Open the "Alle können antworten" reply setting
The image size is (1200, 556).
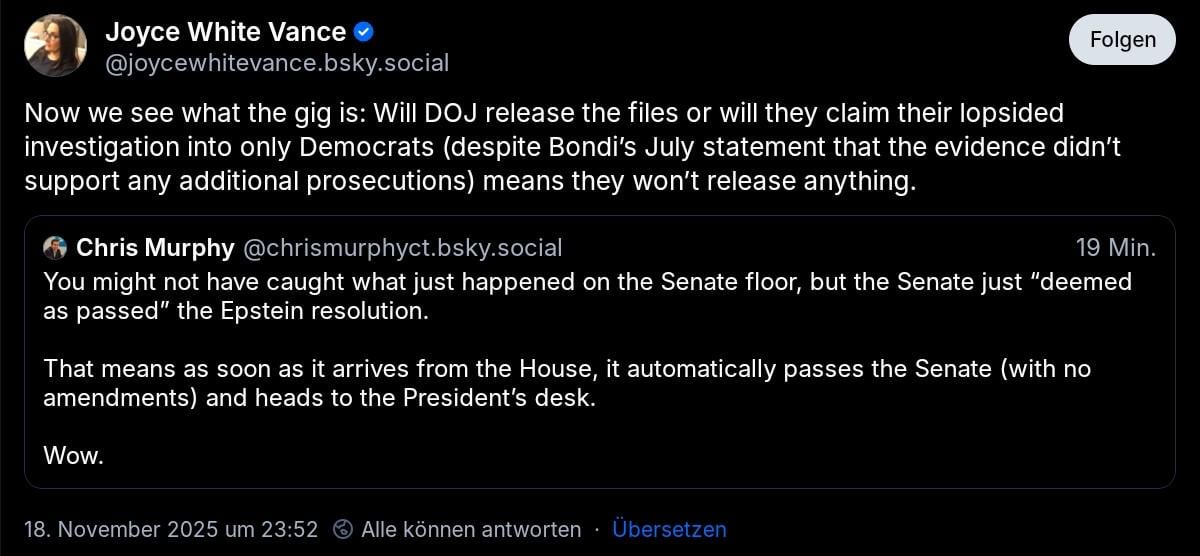click(470, 529)
